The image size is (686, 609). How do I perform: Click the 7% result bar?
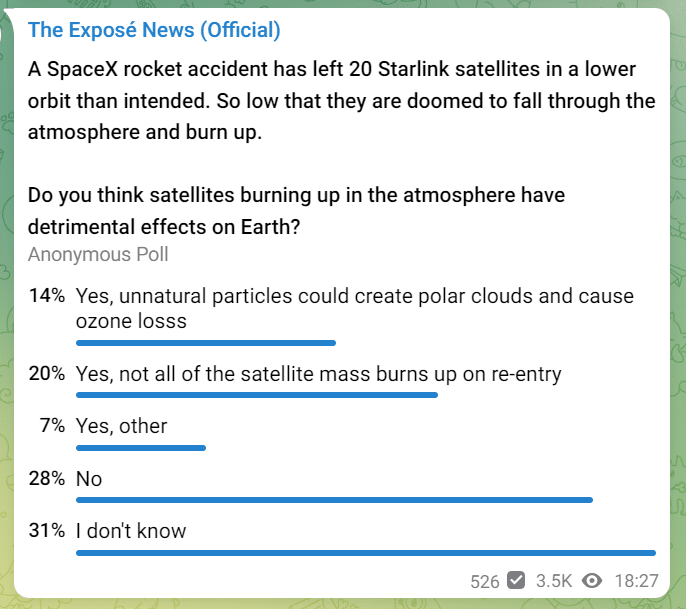click(141, 448)
